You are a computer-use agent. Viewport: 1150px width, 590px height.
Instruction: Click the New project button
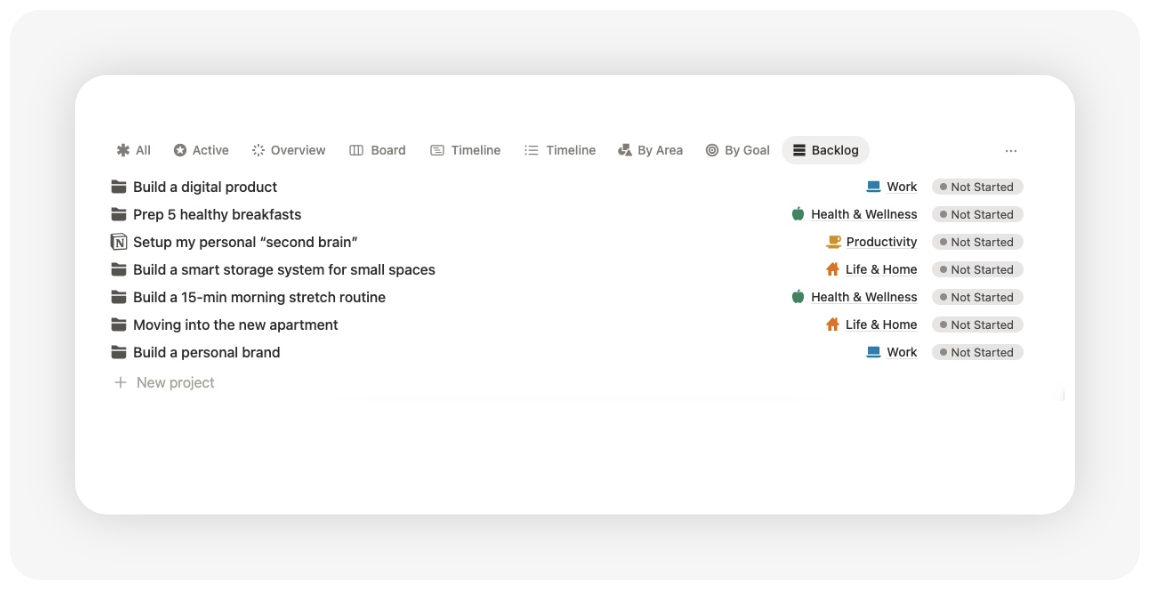[175, 383]
